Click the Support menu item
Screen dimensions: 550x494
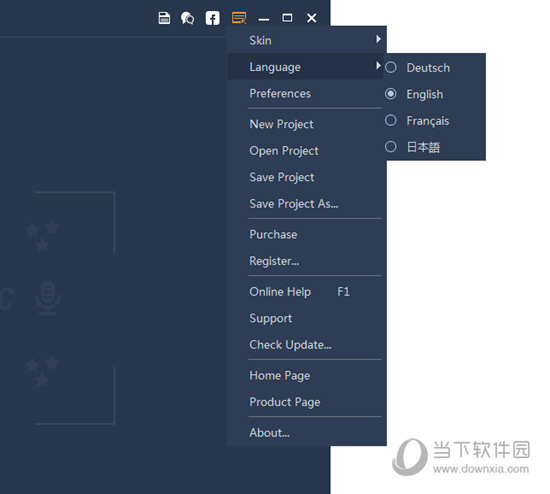click(x=307, y=318)
